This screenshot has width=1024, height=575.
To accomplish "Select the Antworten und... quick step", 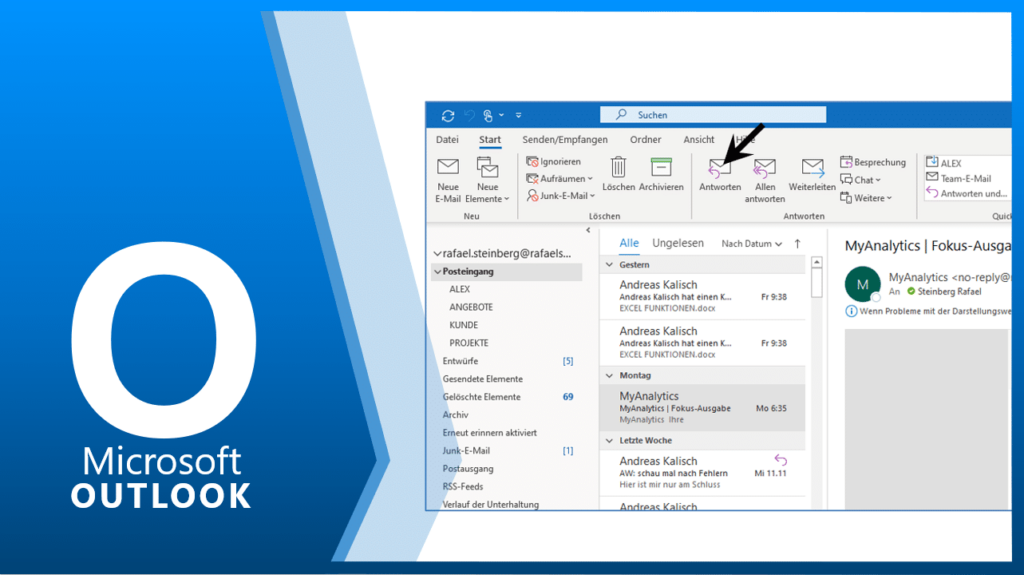I will pyautogui.click(x=967, y=193).
